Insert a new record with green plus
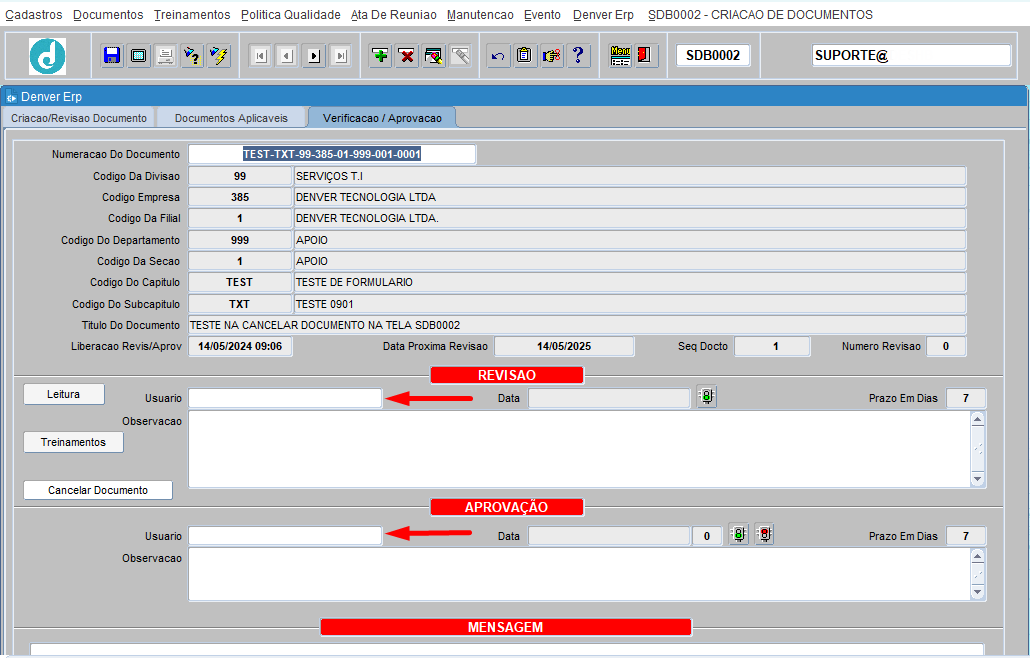The width and height of the screenshot is (1030, 658). click(380, 56)
